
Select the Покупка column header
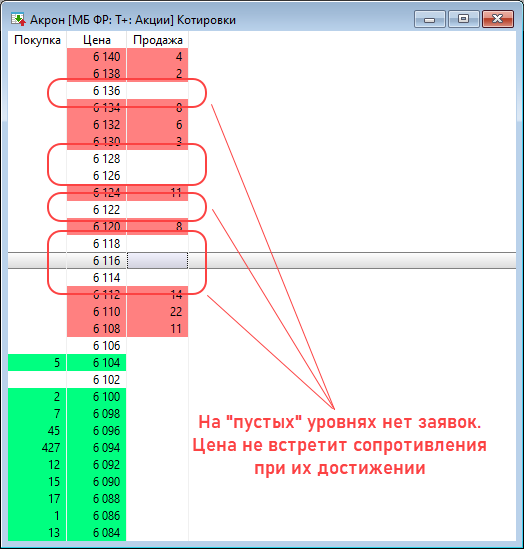pyautogui.click(x=37, y=40)
